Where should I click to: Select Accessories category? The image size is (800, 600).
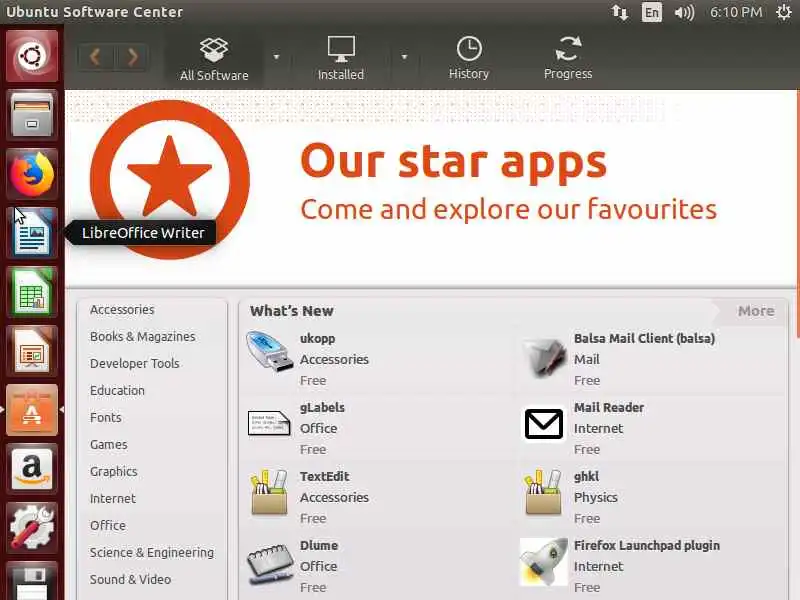tap(122, 310)
